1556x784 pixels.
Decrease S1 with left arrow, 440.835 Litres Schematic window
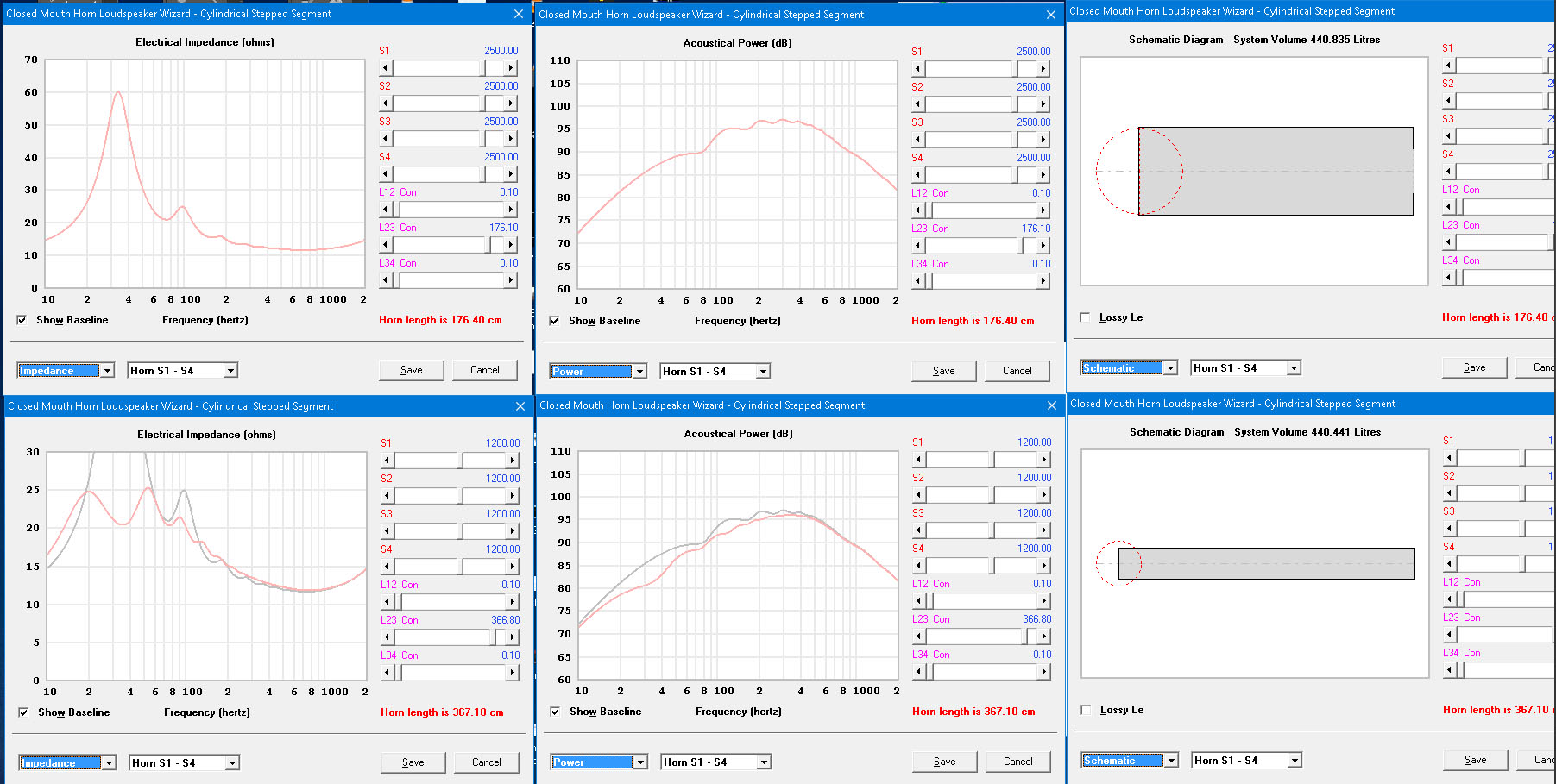pos(1449,66)
